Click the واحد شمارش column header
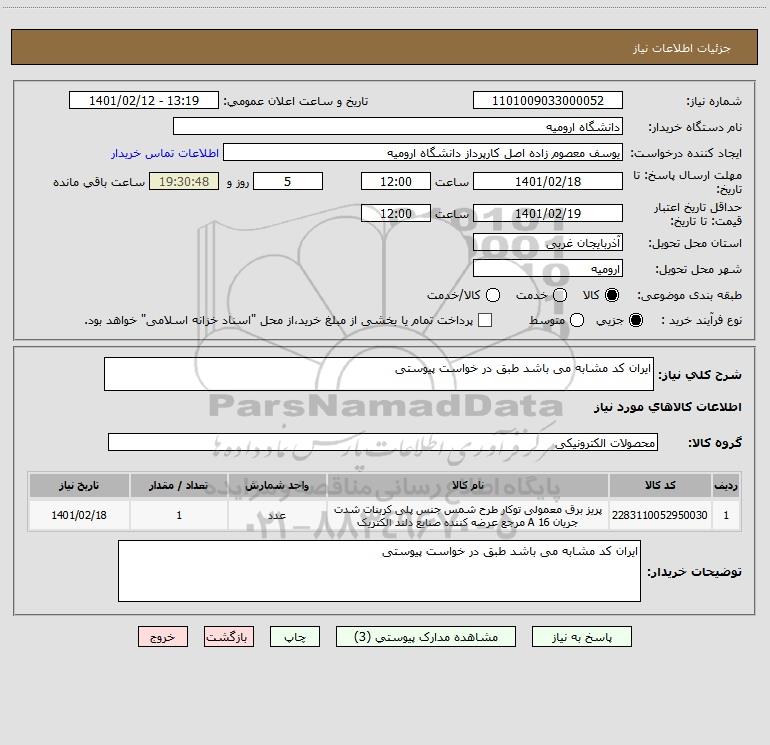The width and height of the screenshot is (770, 745). point(277,486)
